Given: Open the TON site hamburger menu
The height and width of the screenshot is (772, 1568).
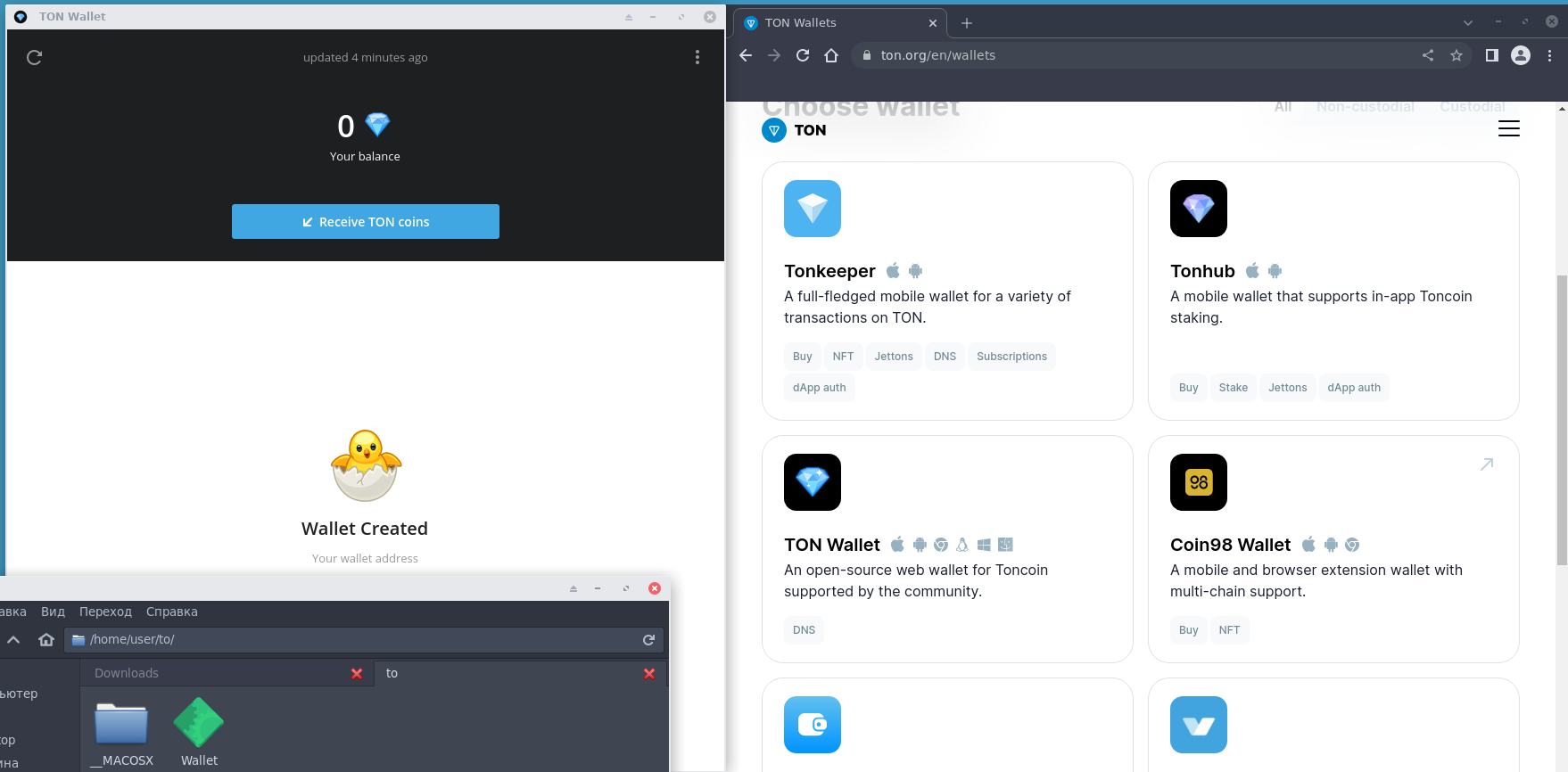Looking at the screenshot, I should click(x=1509, y=129).
